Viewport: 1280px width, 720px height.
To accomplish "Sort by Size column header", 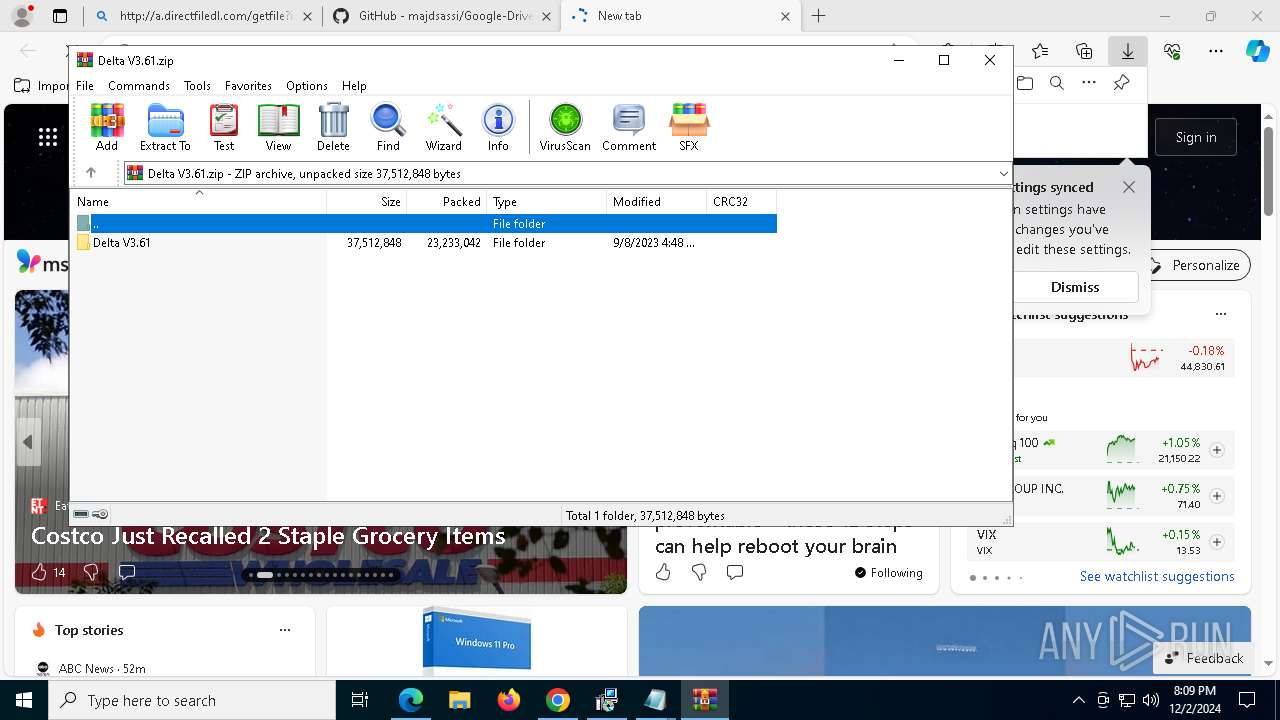I will coord(367,202).
